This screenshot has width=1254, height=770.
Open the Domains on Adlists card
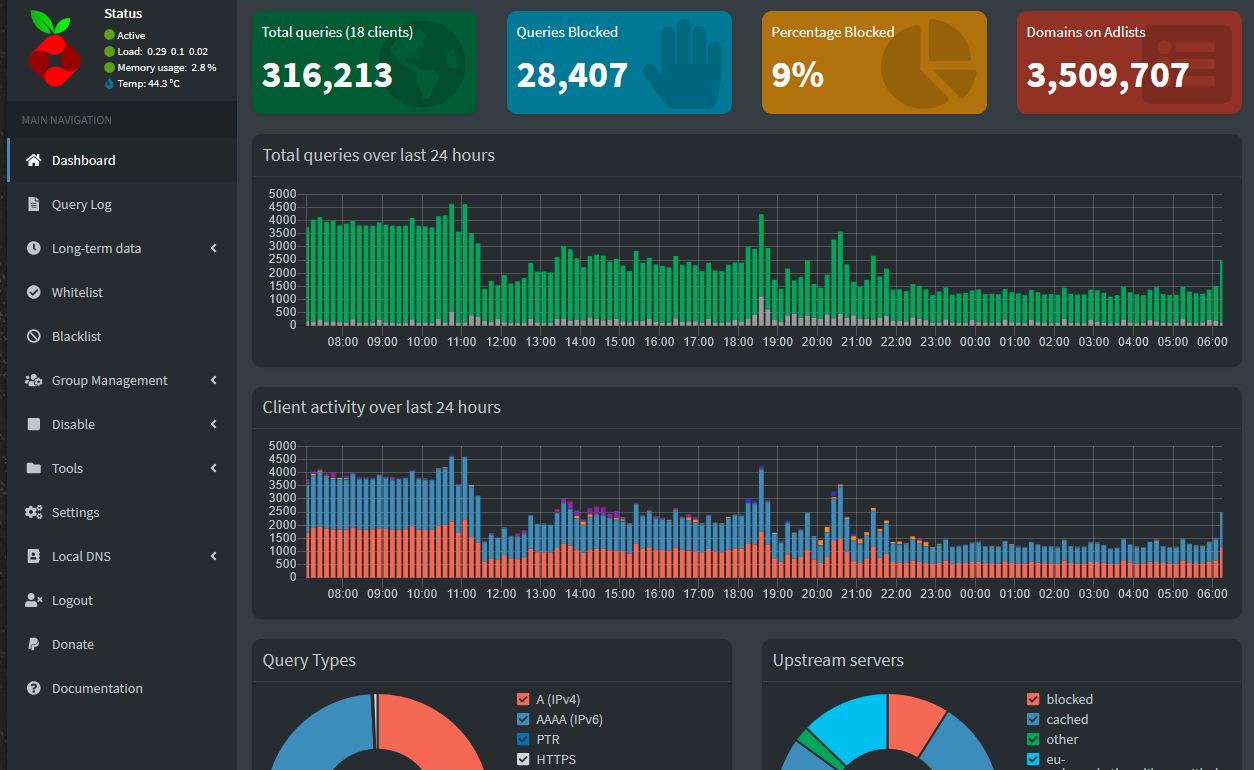(1128, 62)
